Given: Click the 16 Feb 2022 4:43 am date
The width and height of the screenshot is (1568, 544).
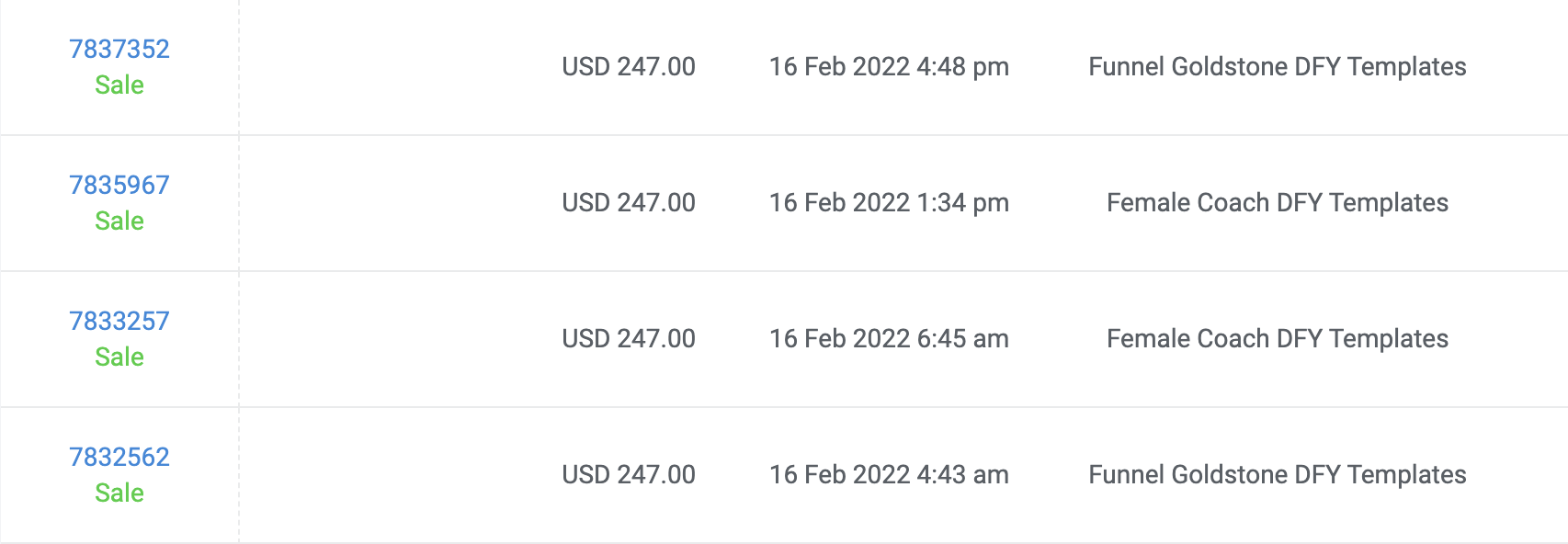Looking at the screenshot, I should coord(889,475).
